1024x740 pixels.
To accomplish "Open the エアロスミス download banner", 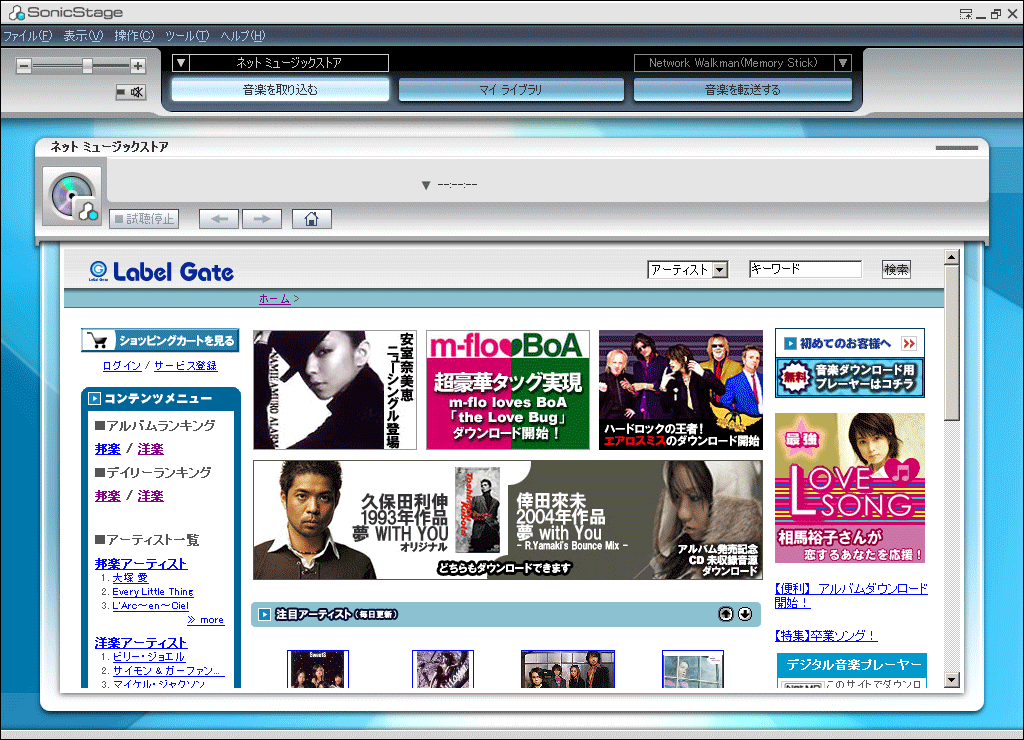I will tap(681, 390).
